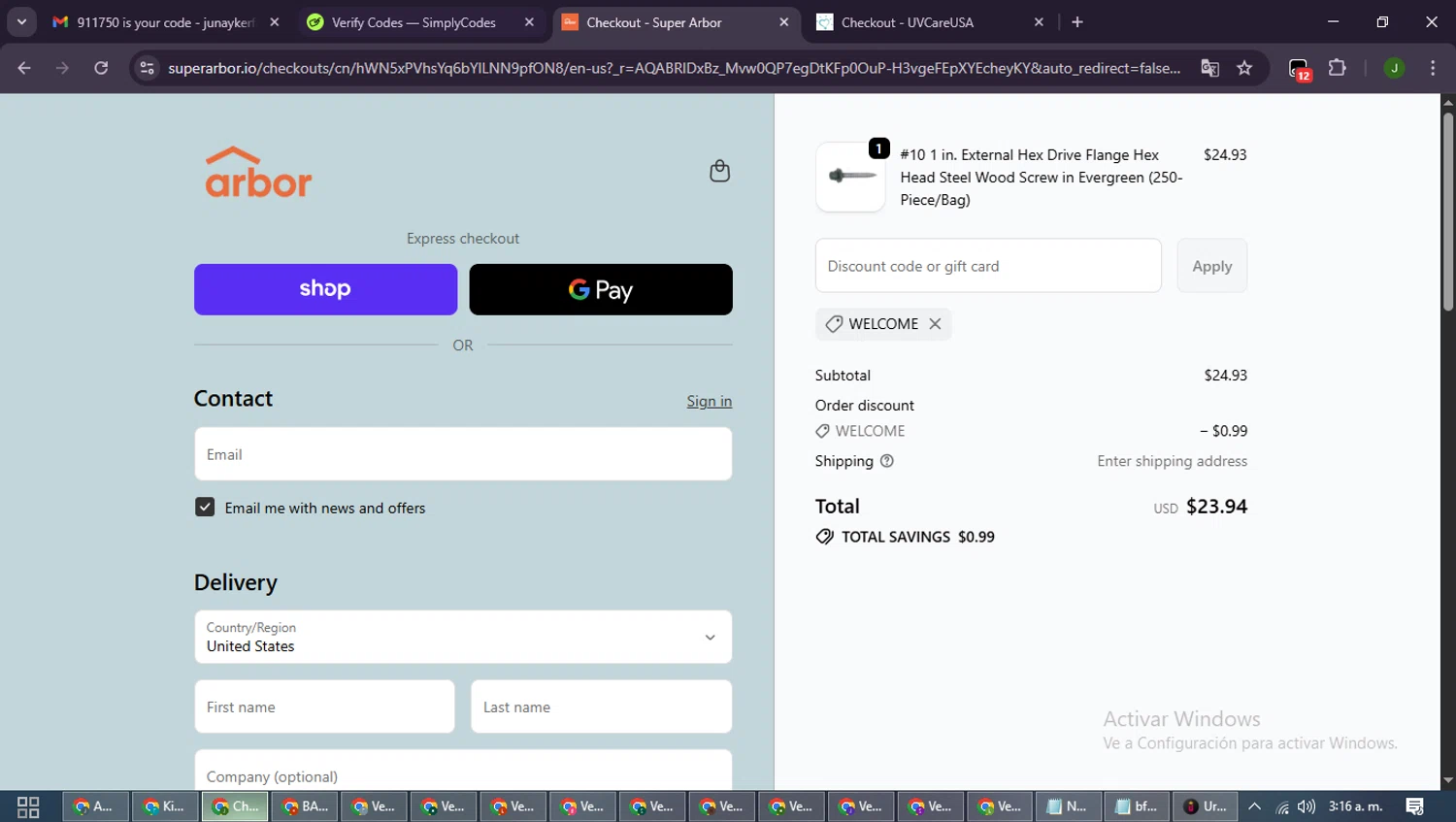
Task: Open the network status tray icon
Action: (1282, 806)
